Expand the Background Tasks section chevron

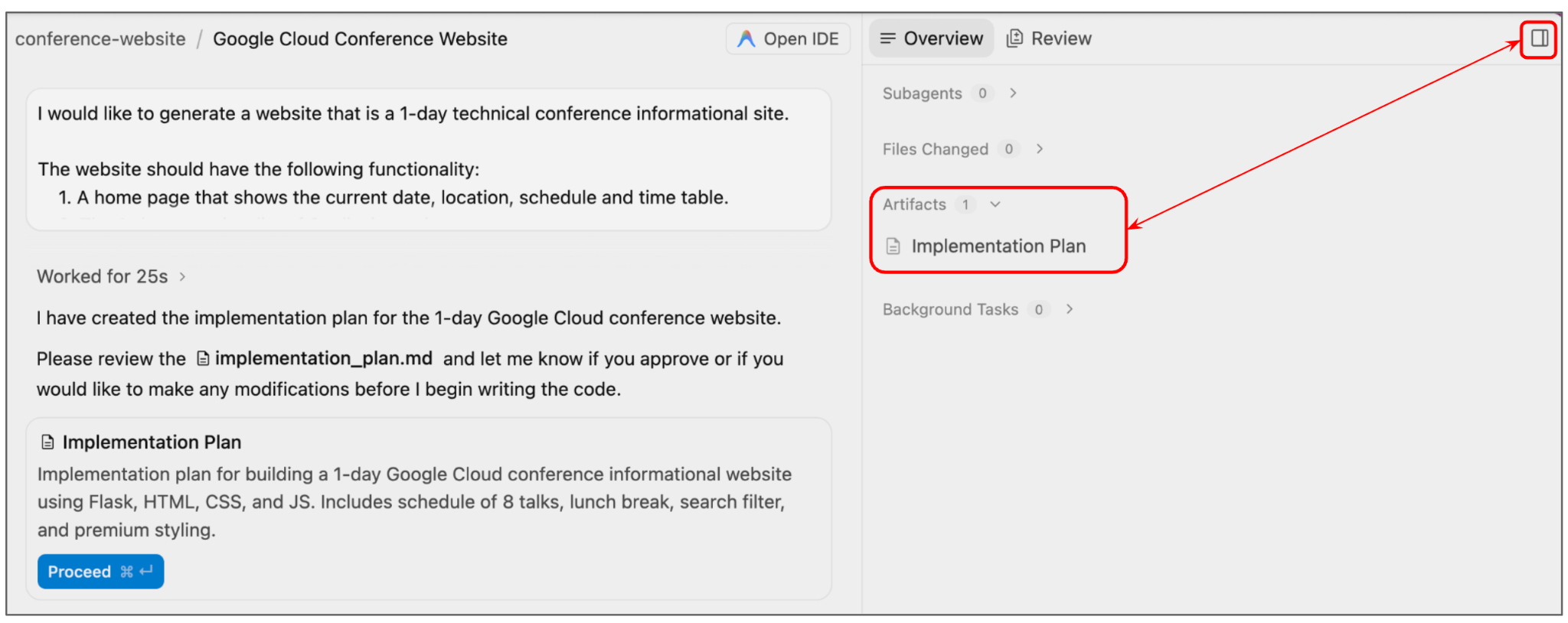coord(1070,309)
